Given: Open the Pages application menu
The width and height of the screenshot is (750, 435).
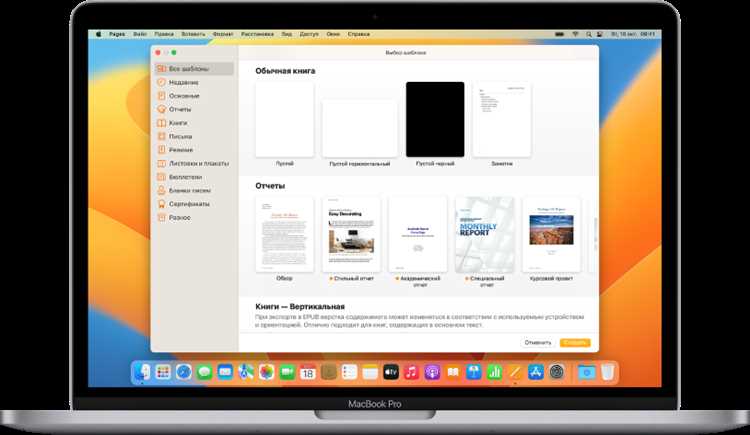Looking at the screenshot, I should point(117,34).
